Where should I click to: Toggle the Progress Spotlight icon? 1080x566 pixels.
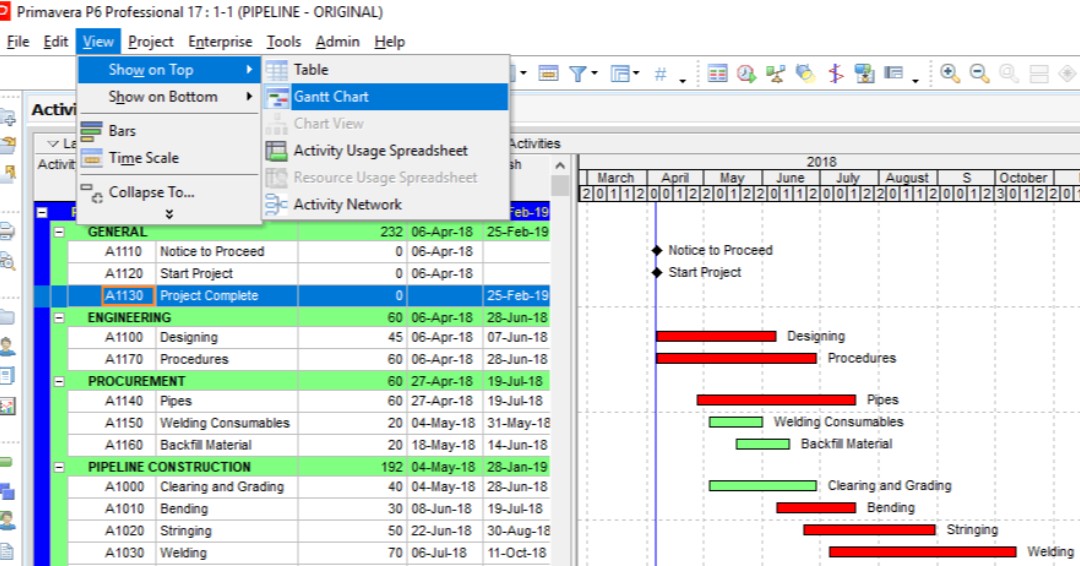coord(805,73)
